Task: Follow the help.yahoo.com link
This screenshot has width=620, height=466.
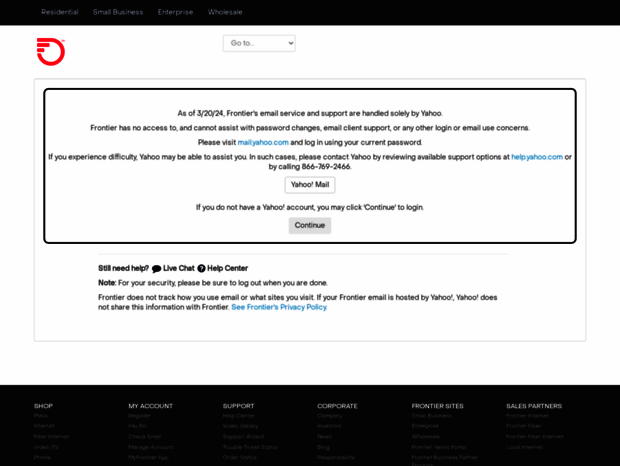Action: 537,157
